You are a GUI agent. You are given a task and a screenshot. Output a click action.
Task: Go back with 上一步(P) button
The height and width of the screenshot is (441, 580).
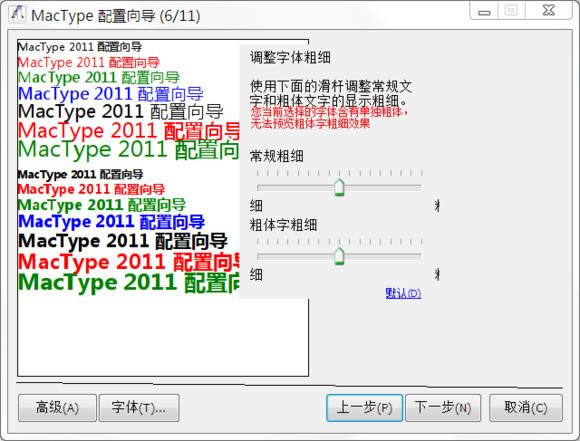tap(364, 408)
